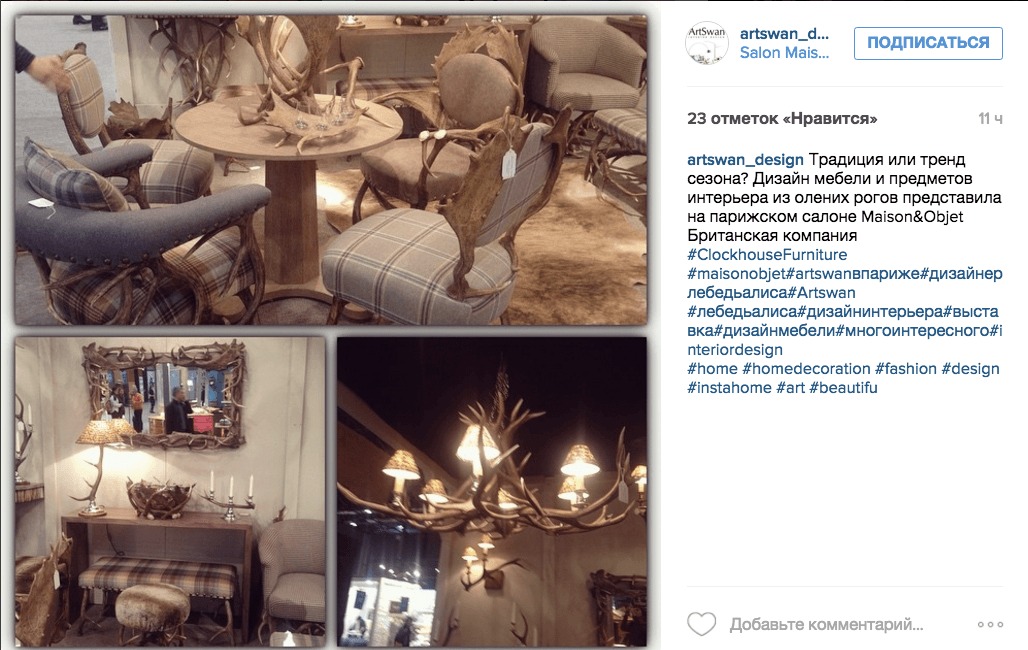Open the #design hashtag
The height and width of the screenshot is (650, 1028).
point(970,369)
